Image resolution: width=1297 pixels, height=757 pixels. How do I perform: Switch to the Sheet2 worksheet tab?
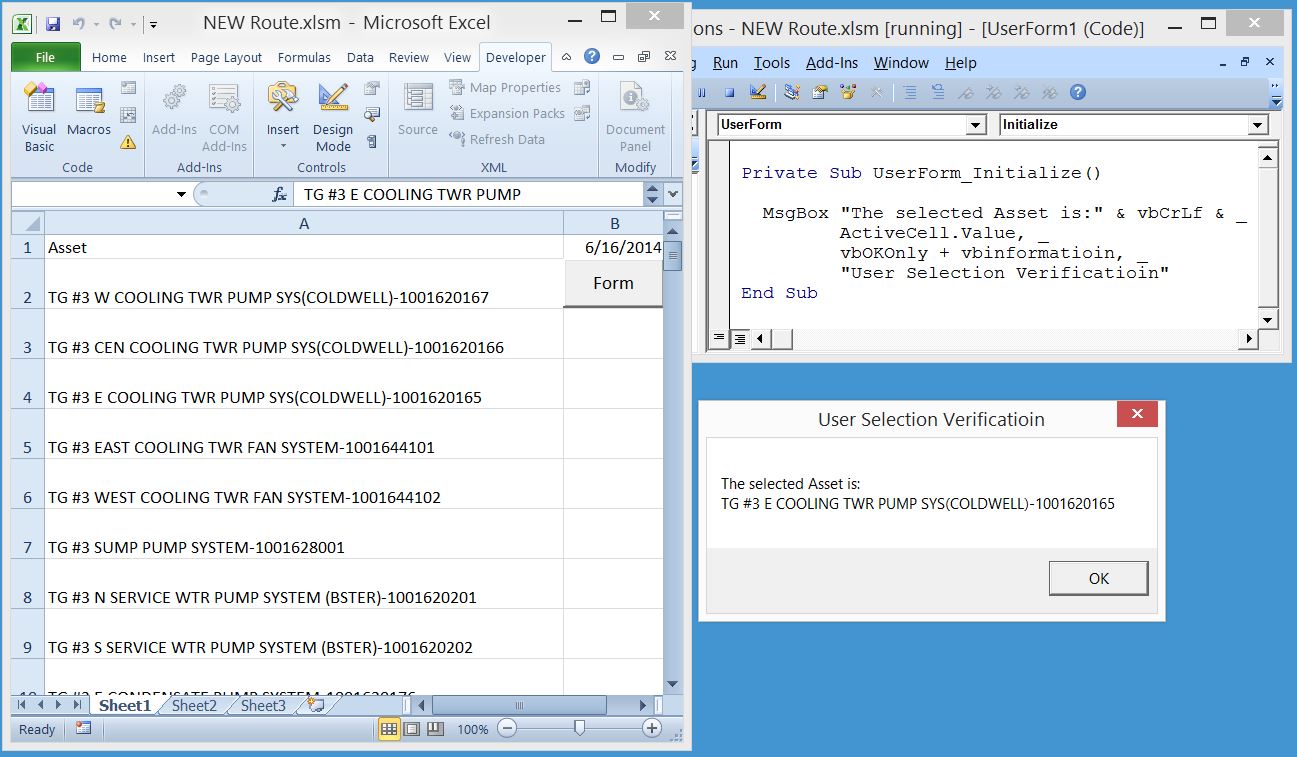(x=194, y=706)
